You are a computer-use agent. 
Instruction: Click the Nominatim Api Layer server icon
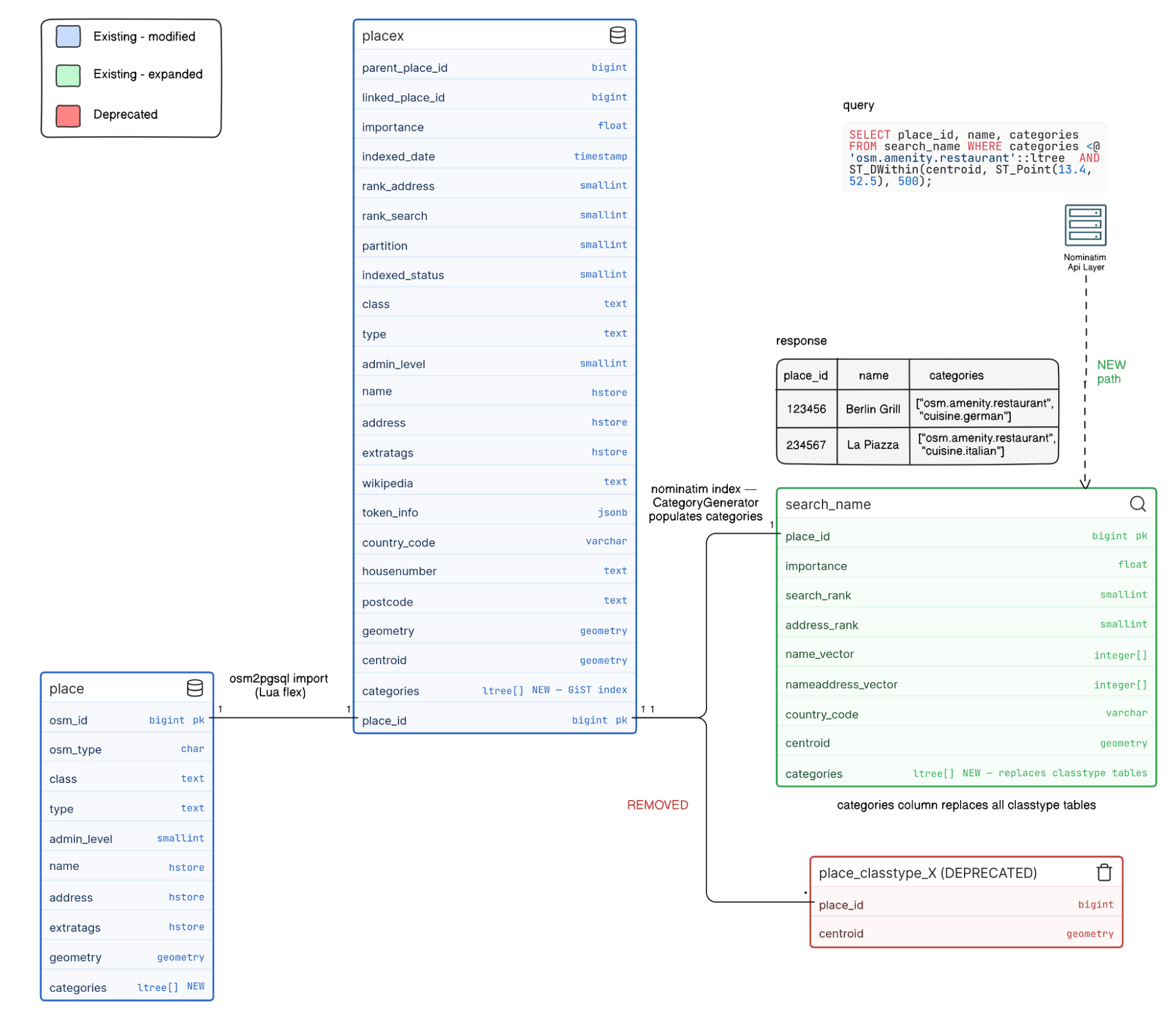tap(1085, 225)
